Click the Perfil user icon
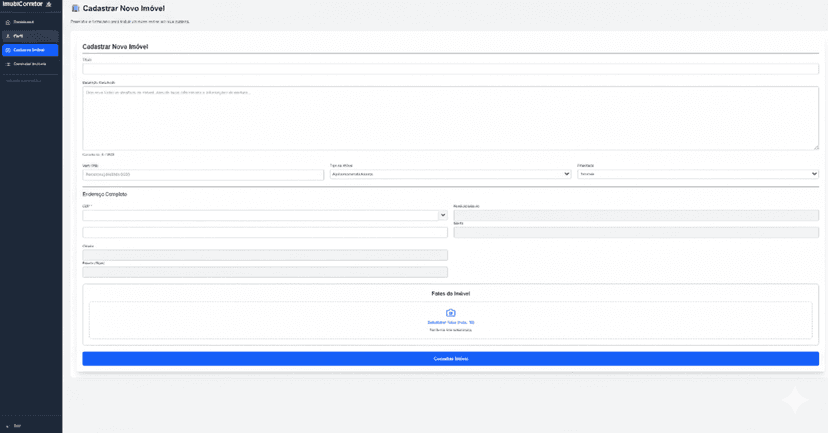The width and height of the screenshot is (828, 433). (8, 36)
